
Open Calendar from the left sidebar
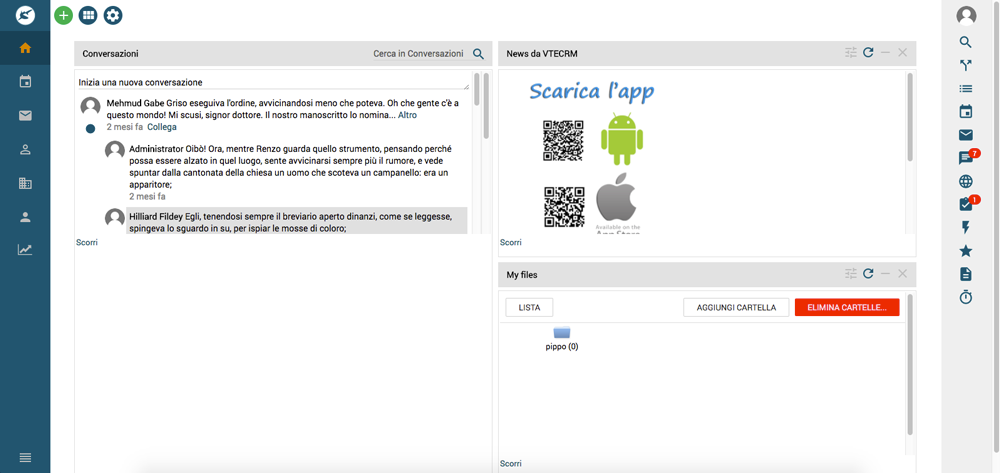(x=25, y=82)
